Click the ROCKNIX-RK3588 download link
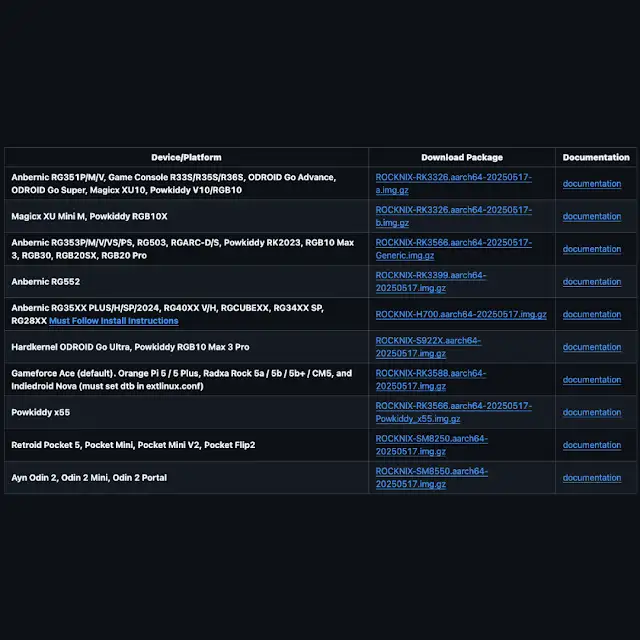Image resolution: width=640 pixels, height=640 pixels. pyautogui.click(x=430, y=373)
